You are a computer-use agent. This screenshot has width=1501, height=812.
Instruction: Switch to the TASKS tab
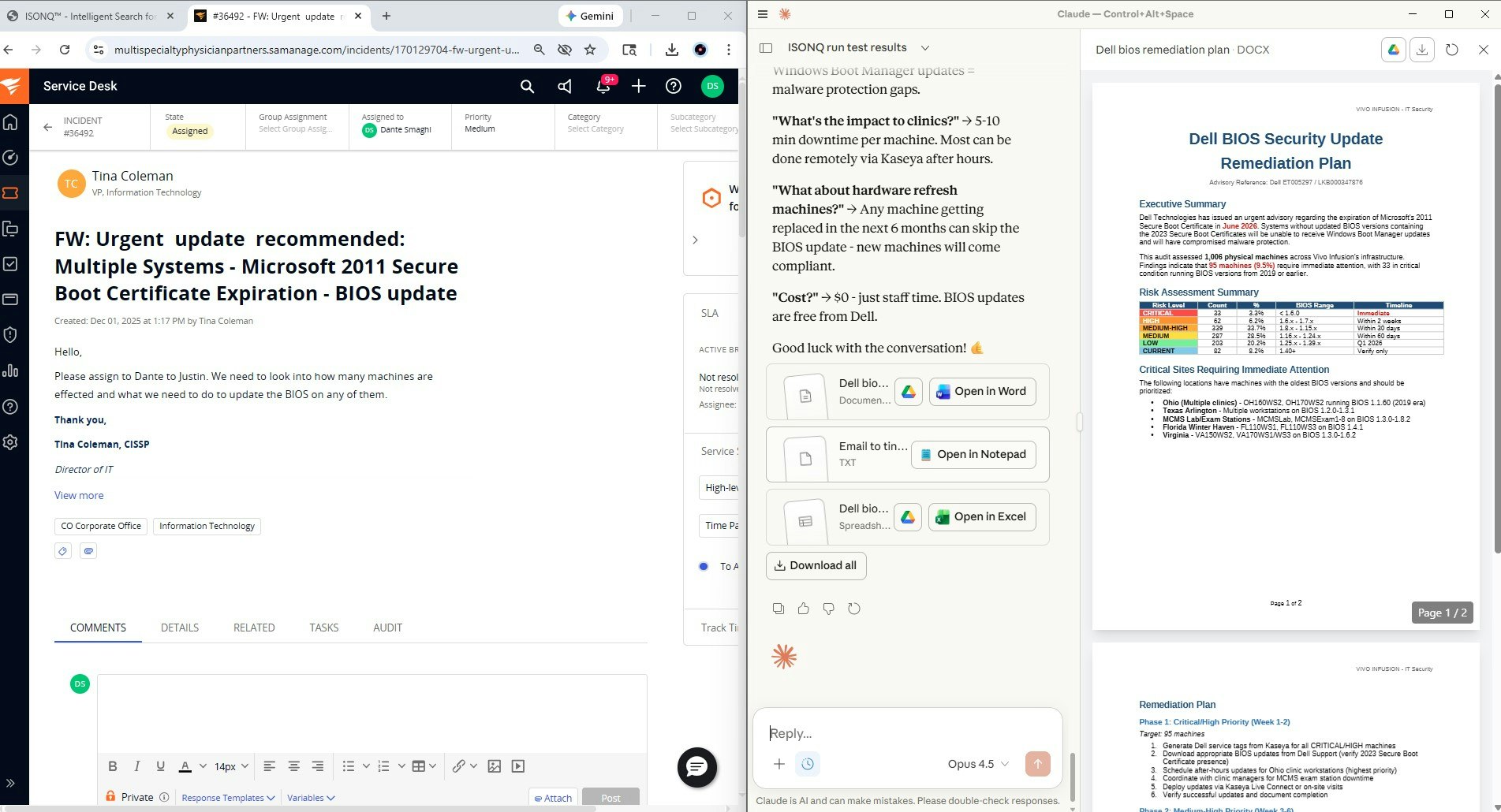(324, 628)
